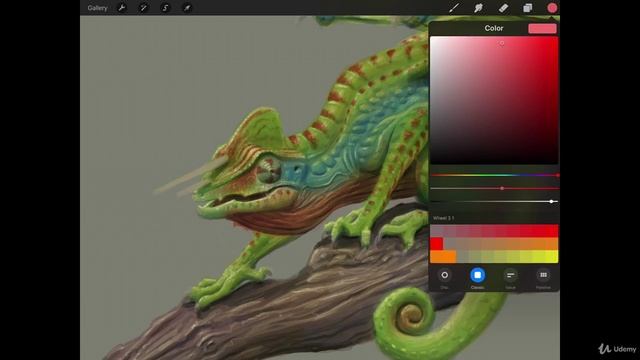Adjust the saturation slider below hue
The width and height of the screenshot is (640, 360).
coord(494,188)
